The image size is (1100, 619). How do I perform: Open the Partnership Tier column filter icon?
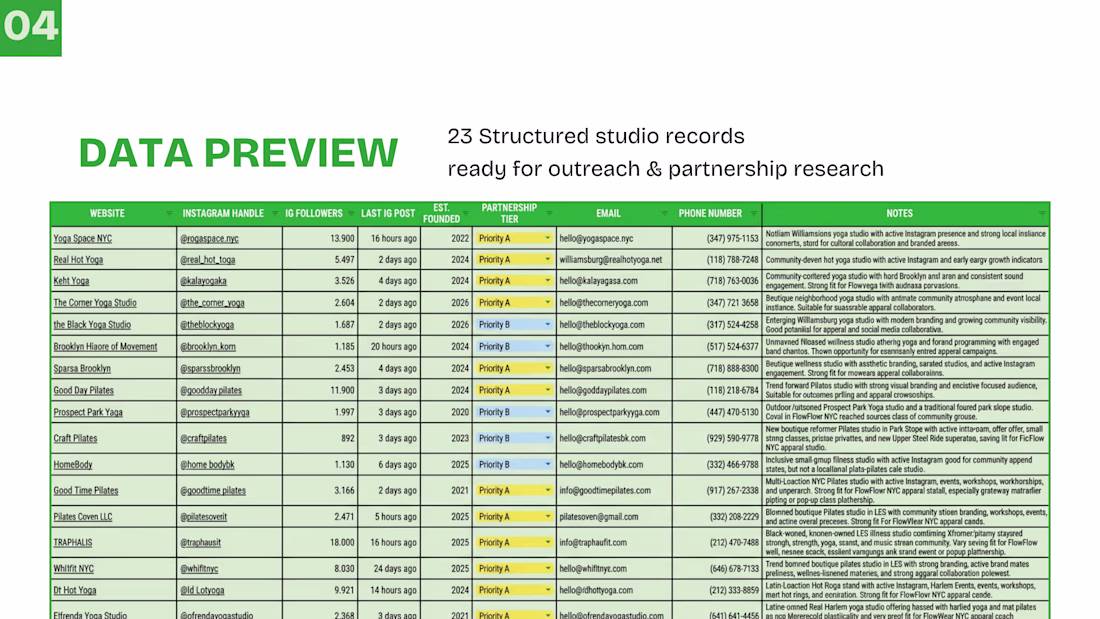549,213
